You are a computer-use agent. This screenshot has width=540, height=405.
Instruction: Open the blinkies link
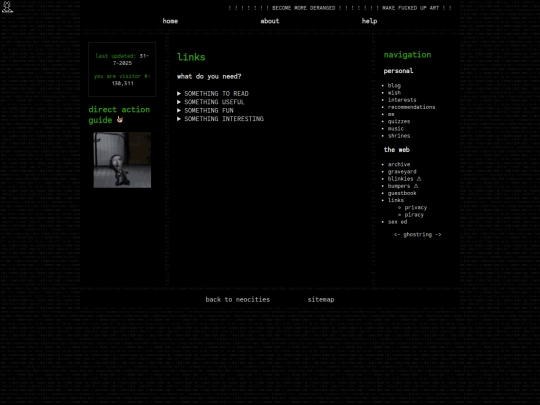[400, 179]
